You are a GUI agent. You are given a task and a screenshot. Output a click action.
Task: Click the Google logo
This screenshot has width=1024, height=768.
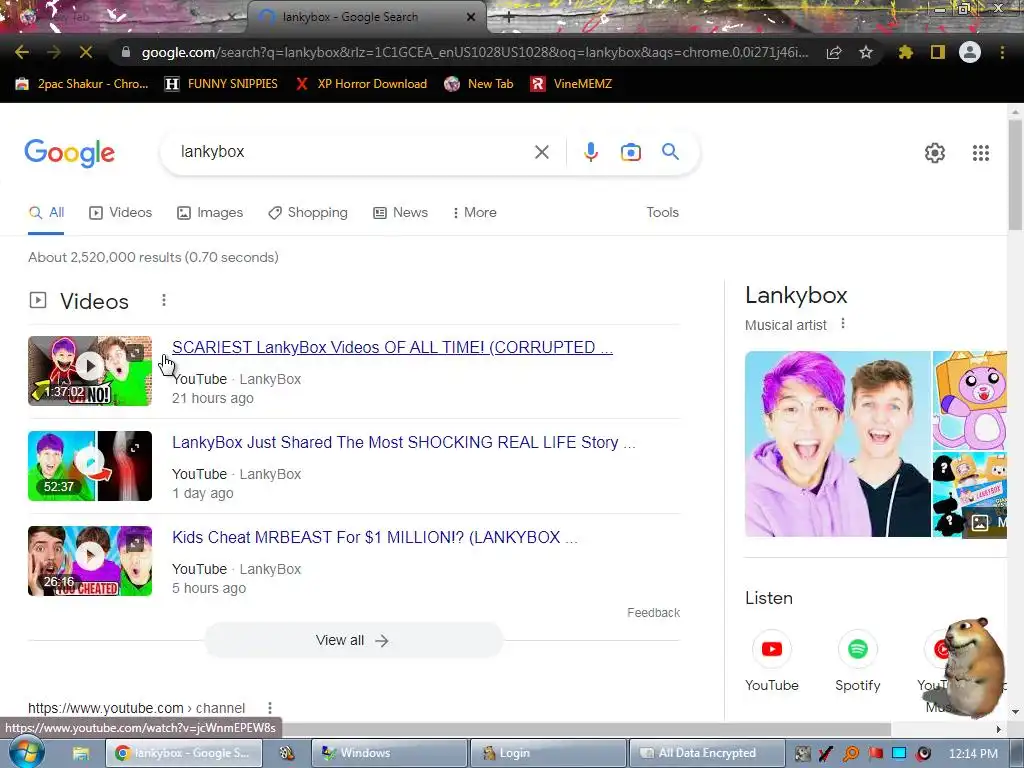(x=70, y=153)
